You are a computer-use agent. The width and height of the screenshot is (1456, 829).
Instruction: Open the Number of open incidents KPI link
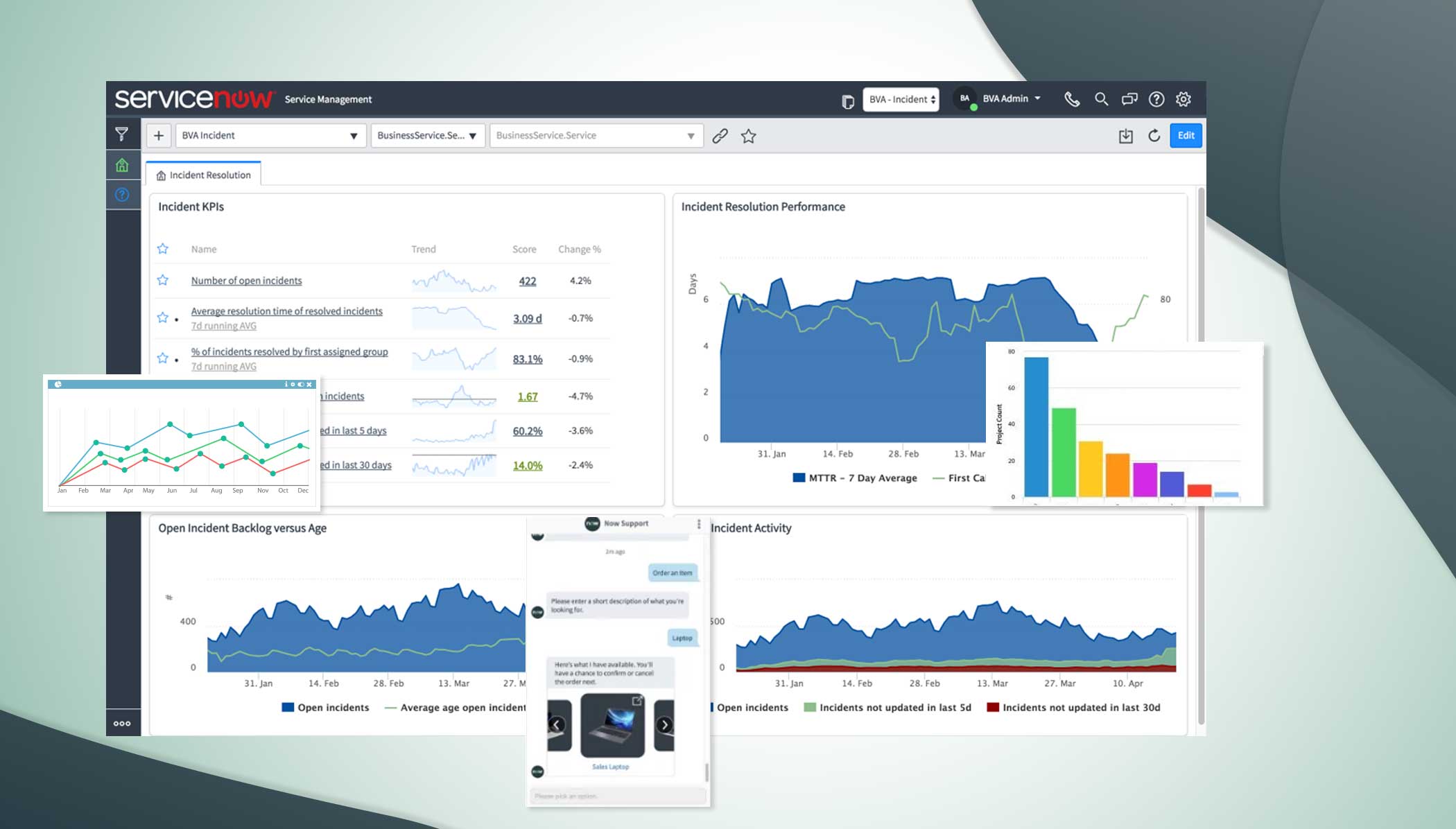tap(246, 280)
